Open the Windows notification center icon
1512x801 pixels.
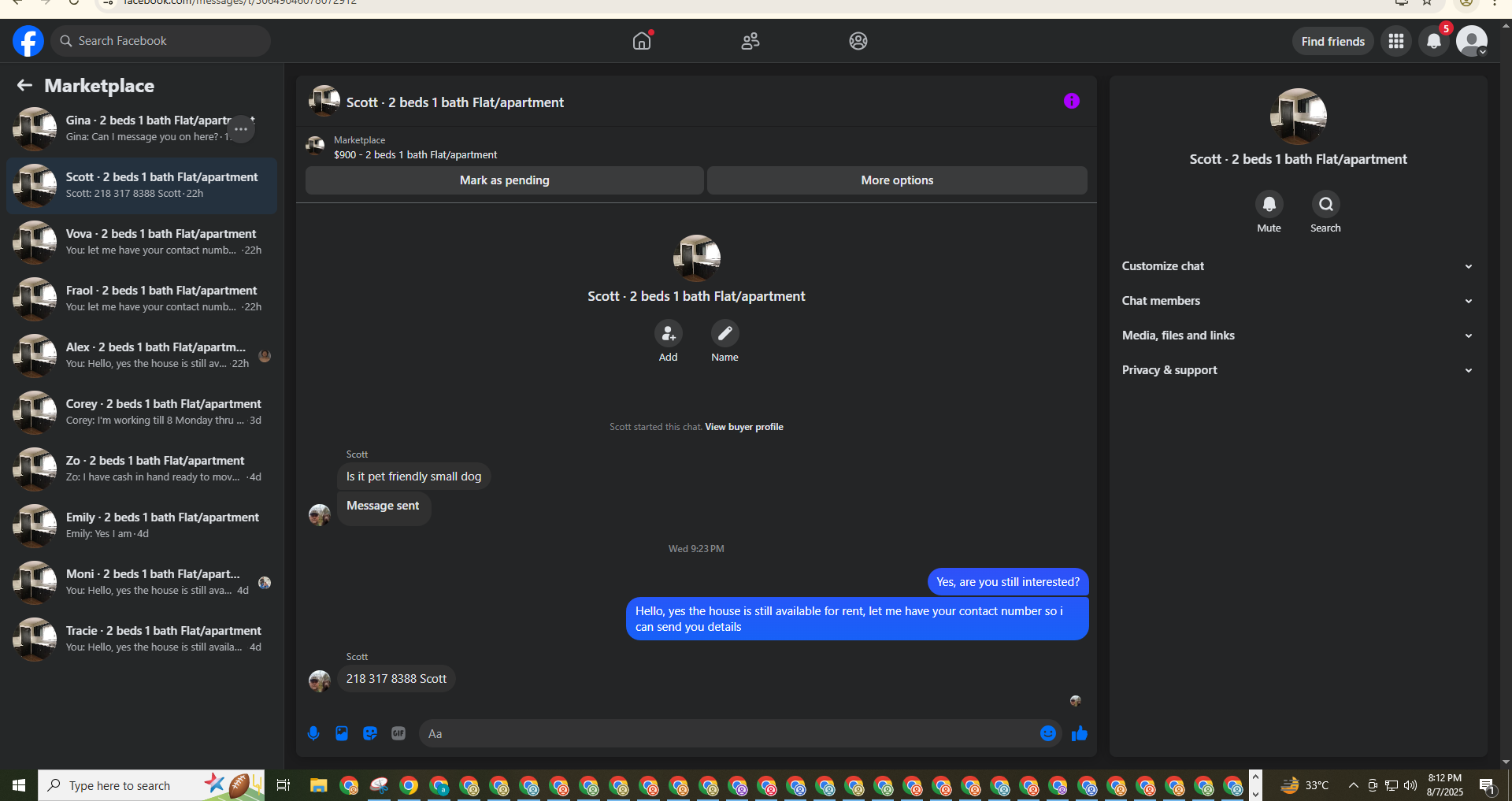click(x=1488, y=785)
